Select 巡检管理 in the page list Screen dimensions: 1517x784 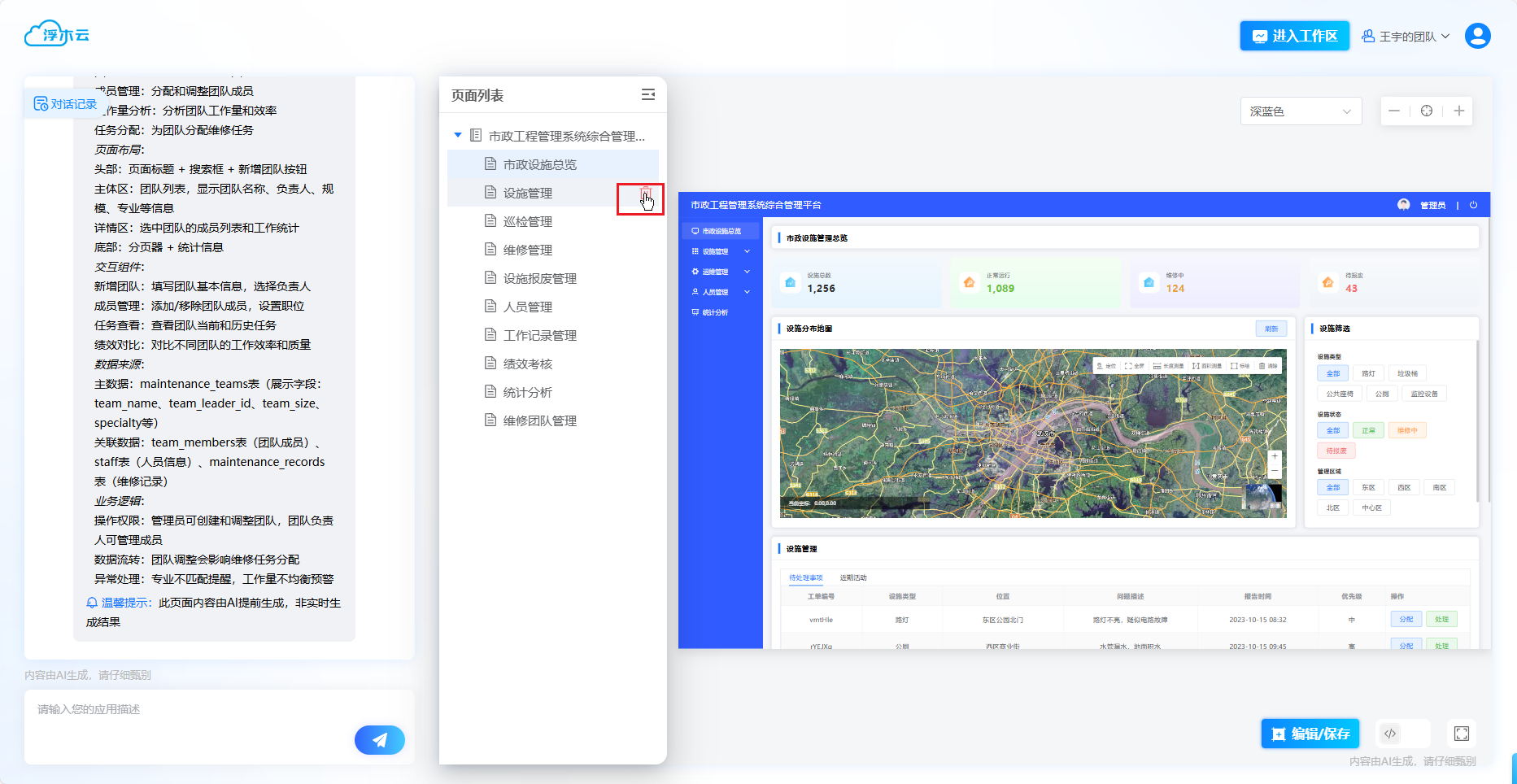[x=527, y=221]
